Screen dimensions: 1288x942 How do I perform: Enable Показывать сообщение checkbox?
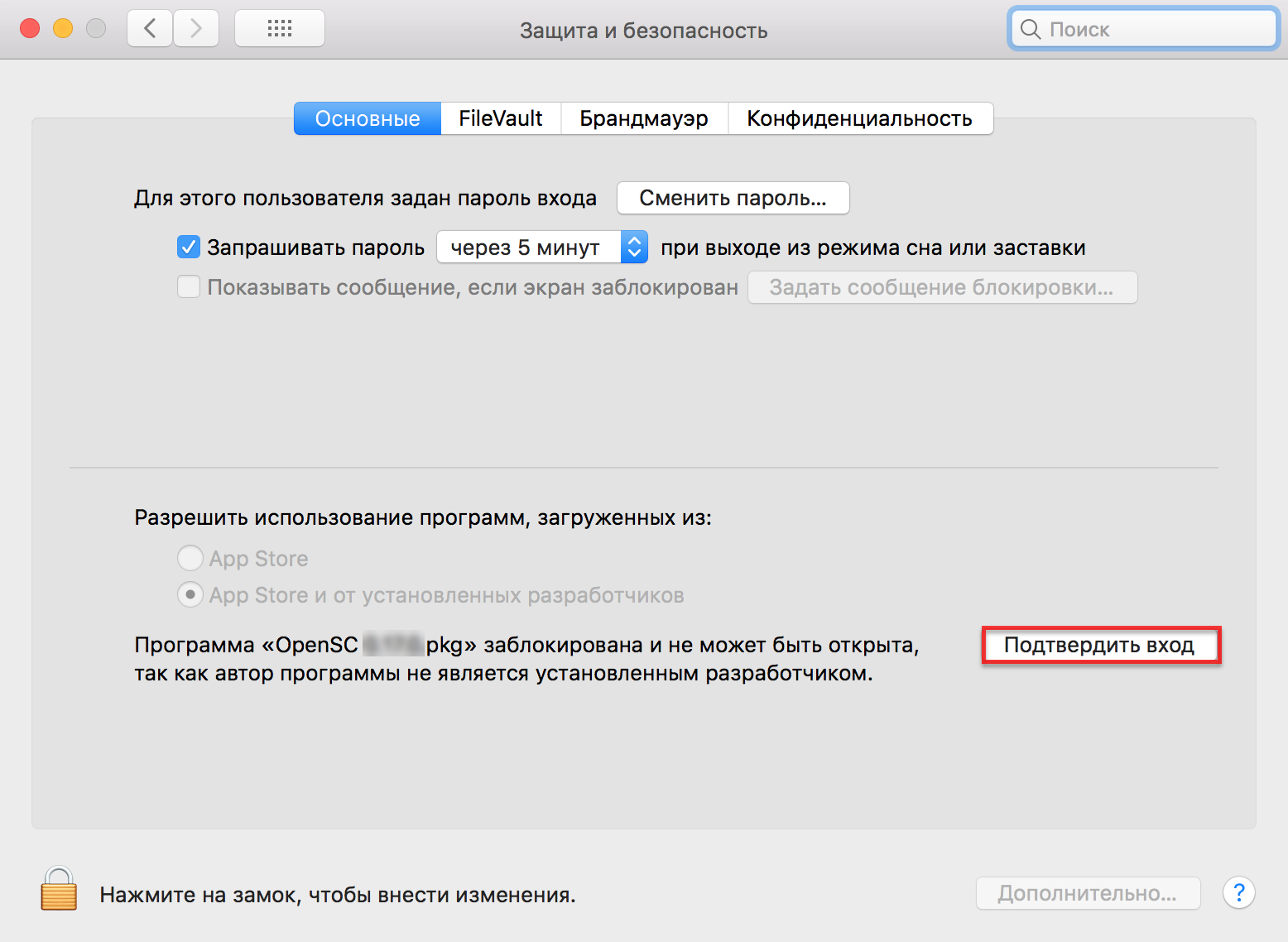189,287
